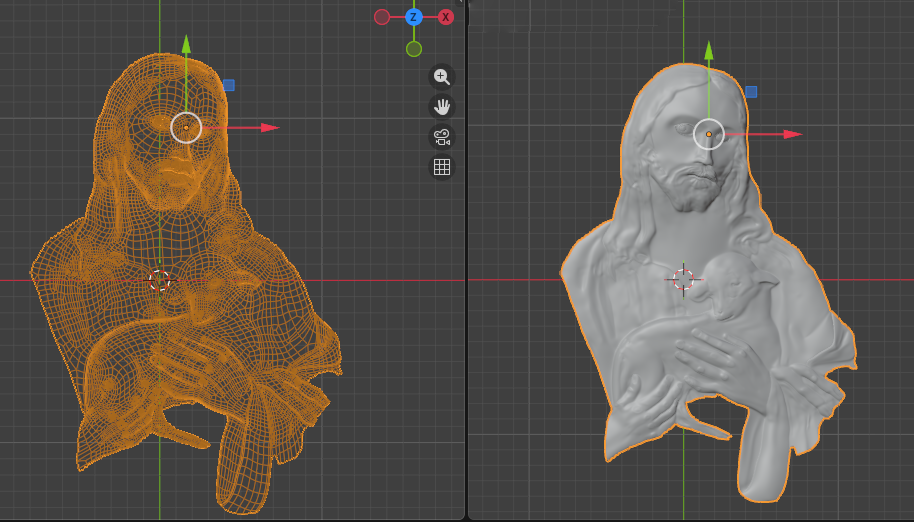
Task: Click white move circle on wireframe head
Action: [x=186, y=128]
